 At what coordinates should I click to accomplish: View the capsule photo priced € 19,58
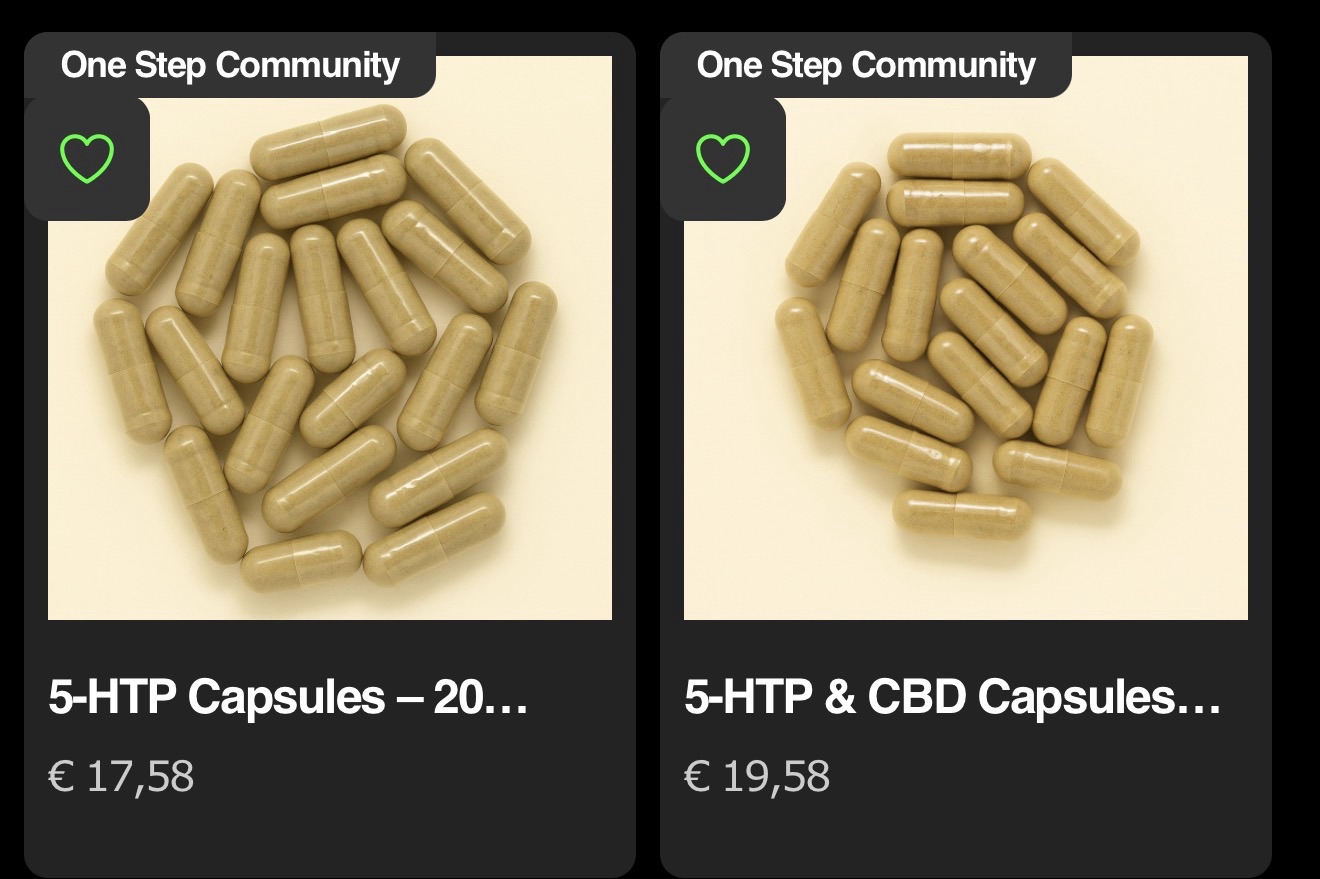[966, 400]
